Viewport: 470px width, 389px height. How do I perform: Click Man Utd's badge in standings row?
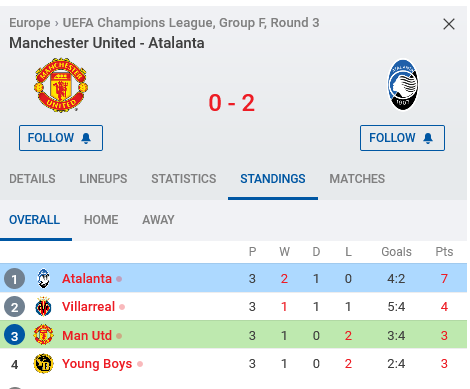point(43,335)
